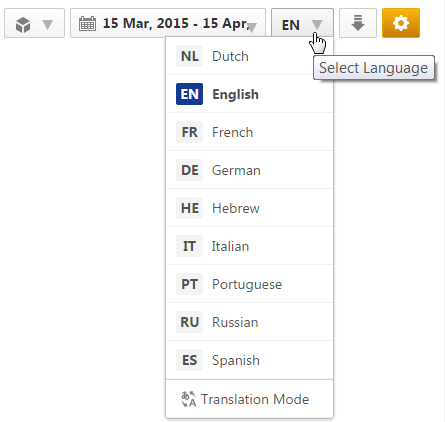The height and width of the screenshot is (422, 445).
Task: Click the calendar icon in date range
Action: tap(87, 24)
